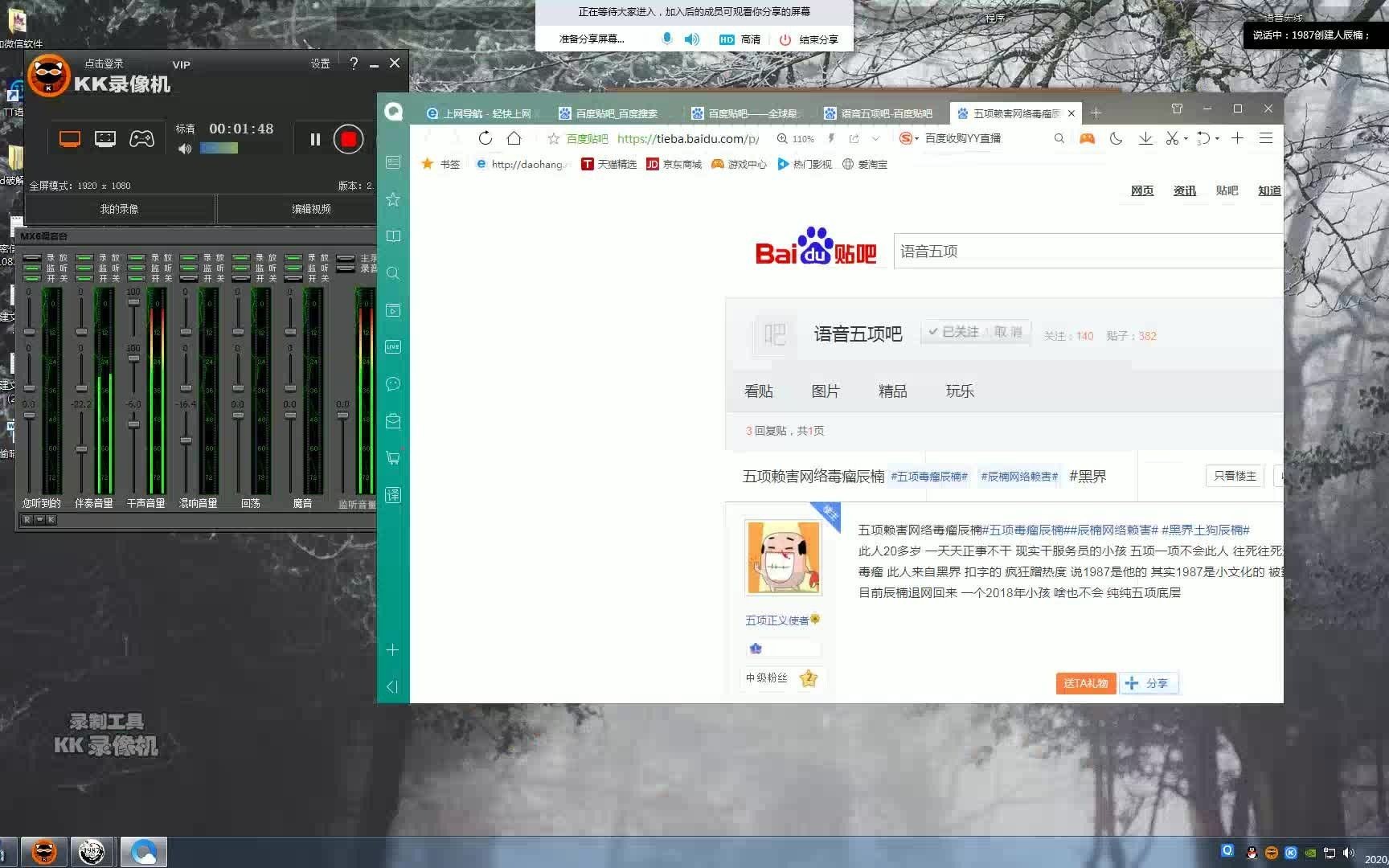Screen dimensions: 1389x868
Task: Adjust 干声音量 main fader
Action: click(133, 424)
